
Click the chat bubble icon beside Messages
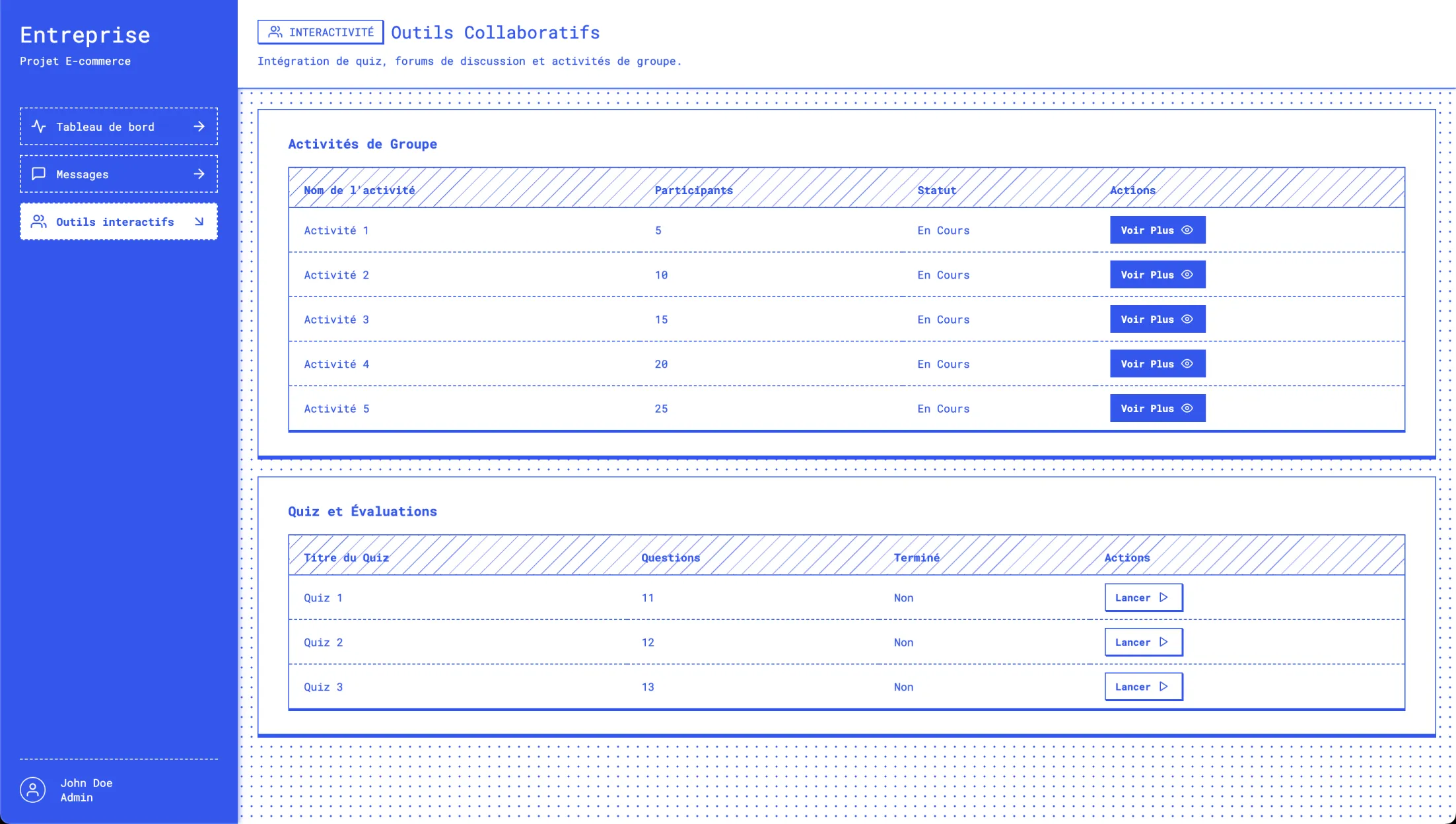pyautogui.click(x=39, y=174)
